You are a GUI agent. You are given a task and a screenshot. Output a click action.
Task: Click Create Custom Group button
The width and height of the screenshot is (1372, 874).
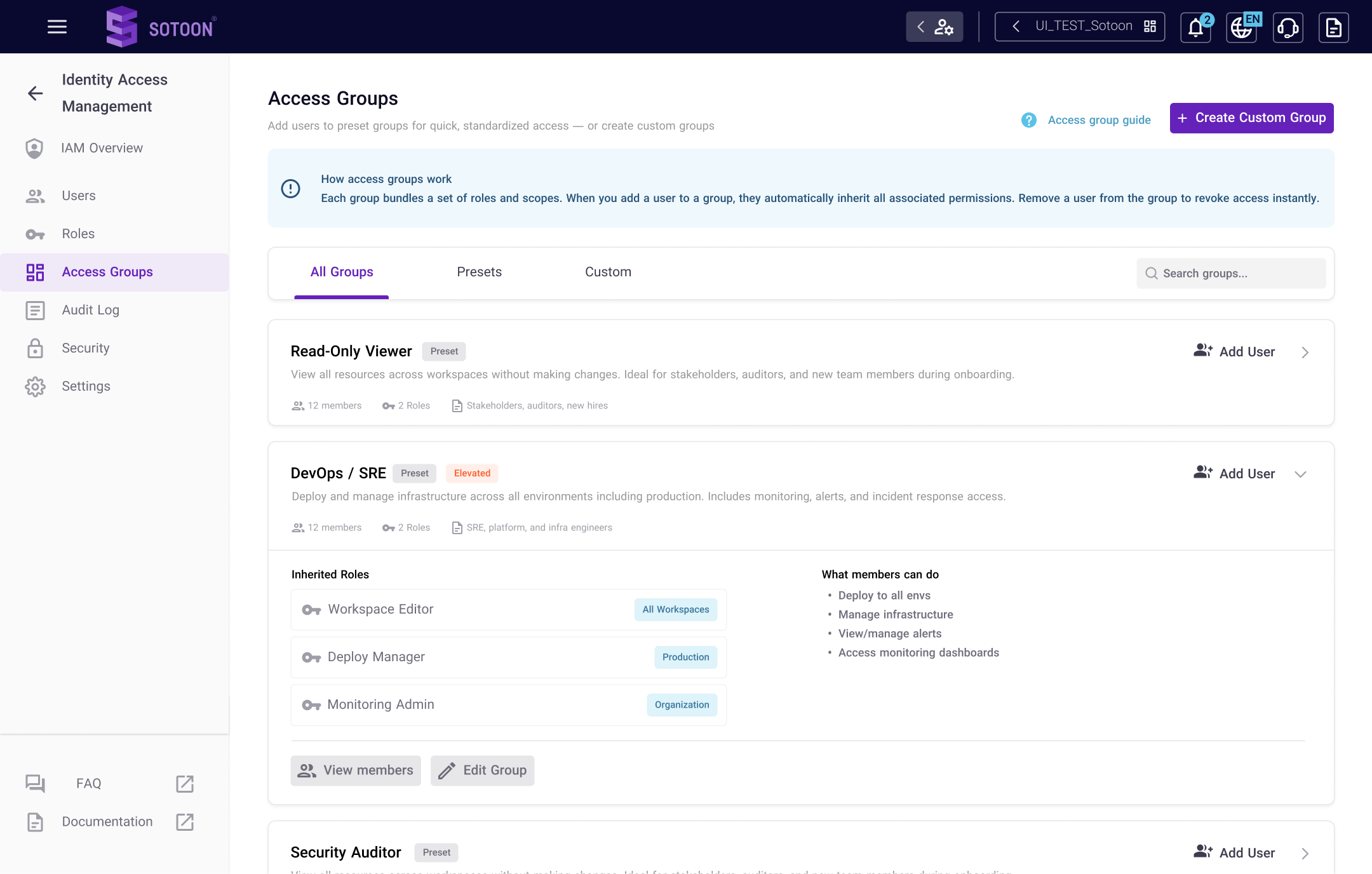(x=1251, y=118)
